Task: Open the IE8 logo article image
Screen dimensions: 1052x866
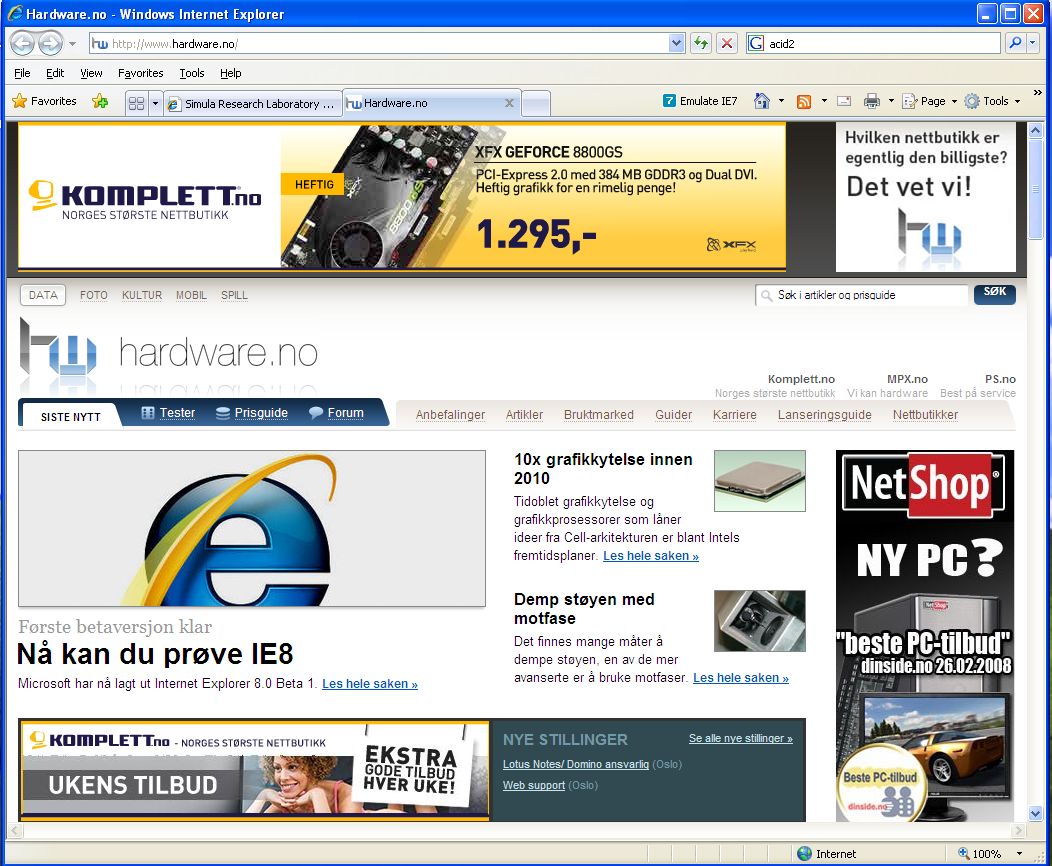Action: pyautogui.click(x=252, y=529)
